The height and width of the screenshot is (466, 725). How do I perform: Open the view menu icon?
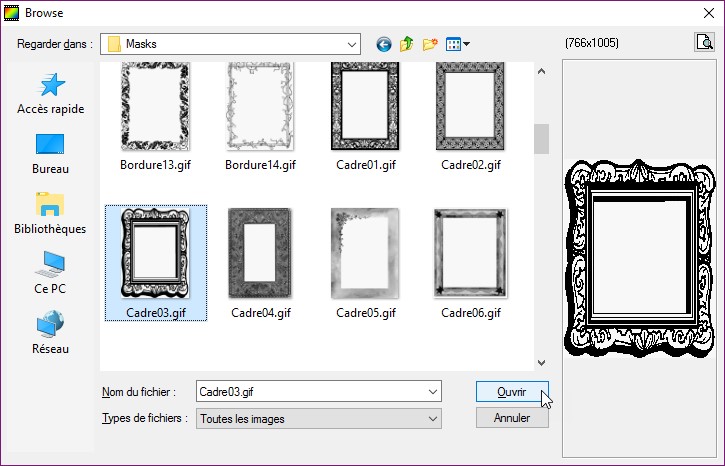458,44
